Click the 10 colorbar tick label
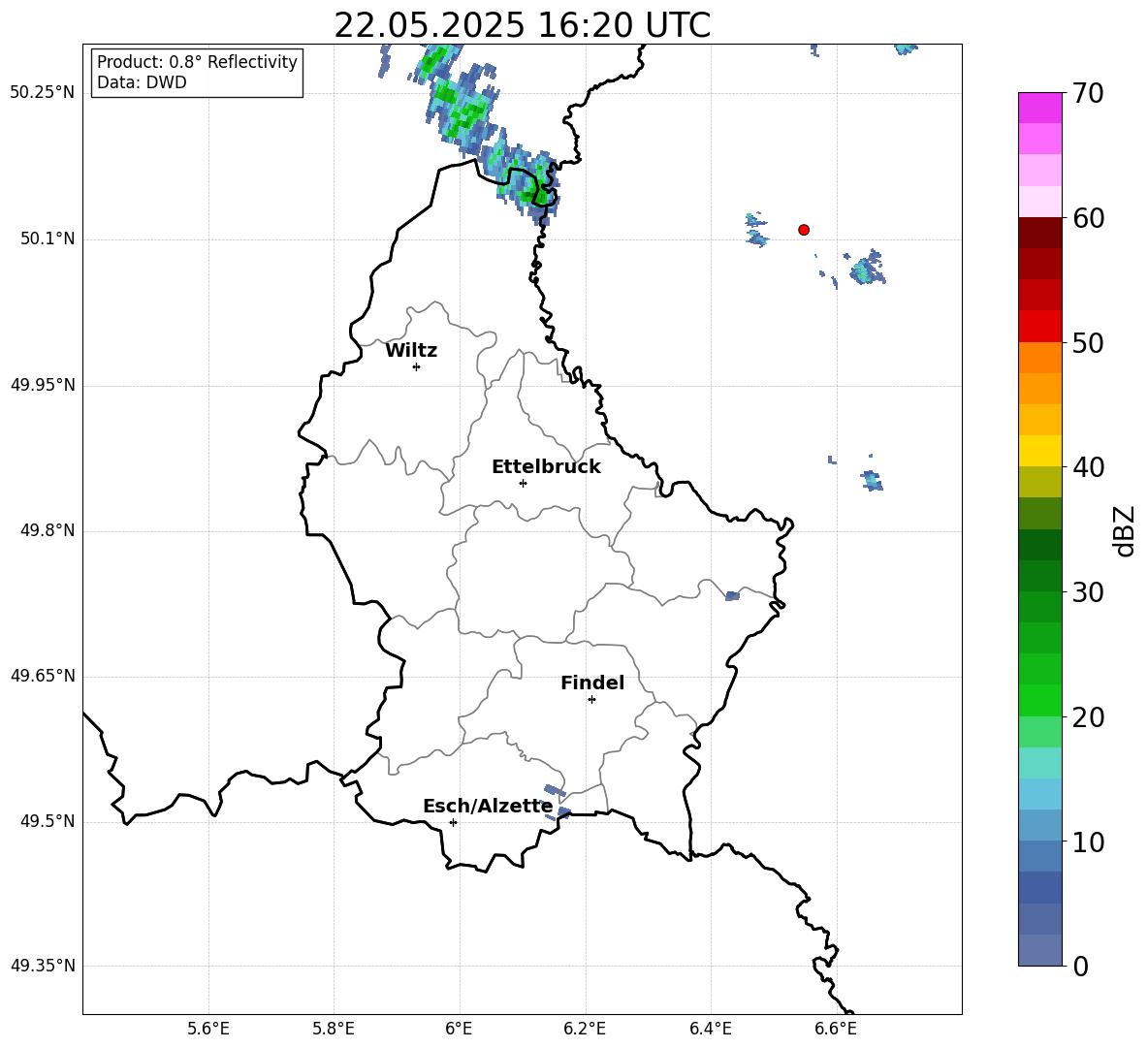 [1087, 842]
